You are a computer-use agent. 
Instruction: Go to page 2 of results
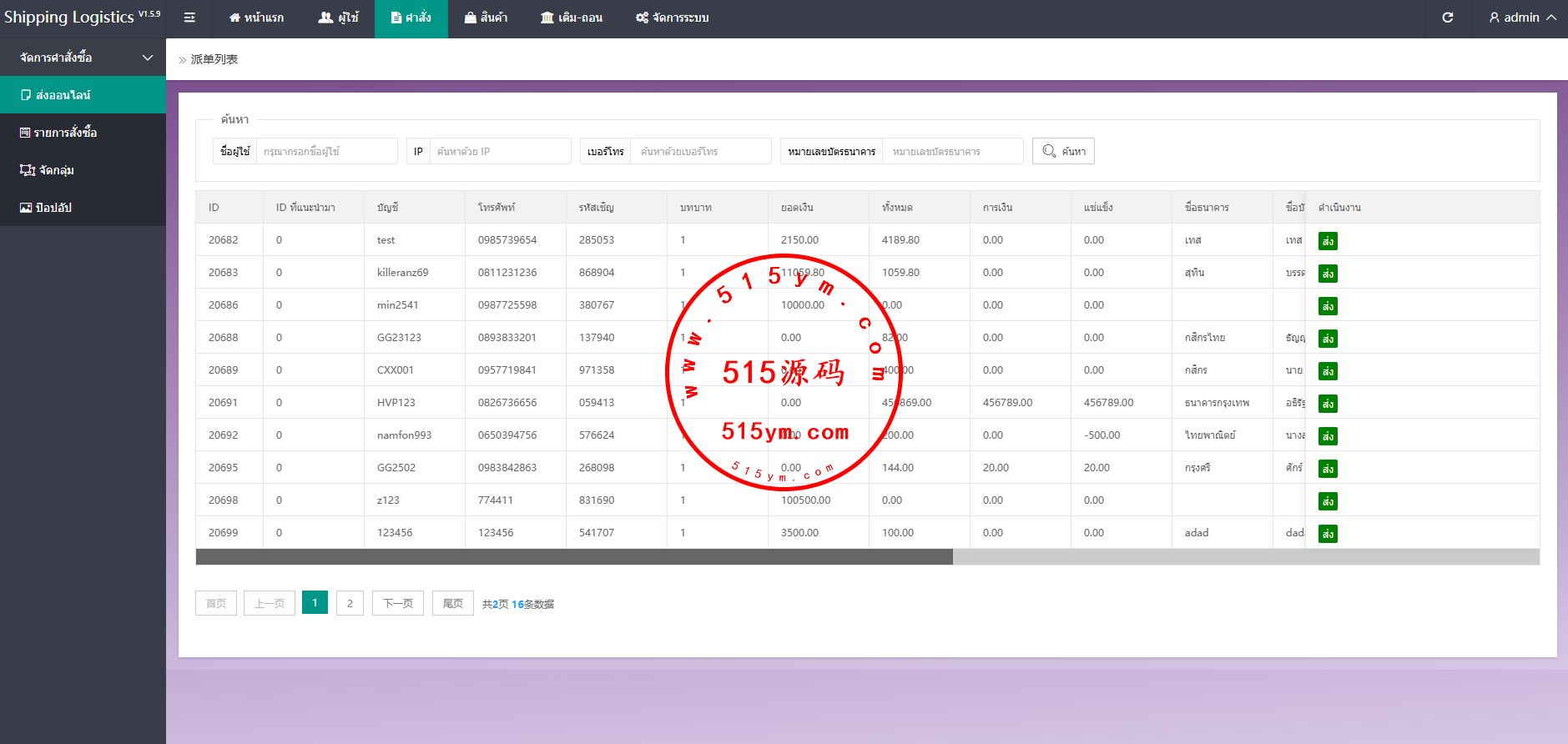click(x=350, y=603)
